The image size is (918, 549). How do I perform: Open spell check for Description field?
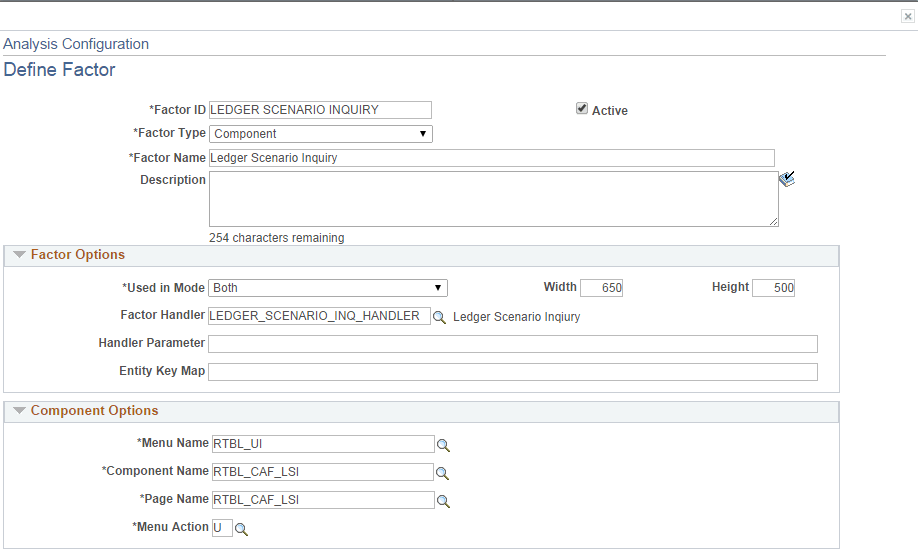787,179
